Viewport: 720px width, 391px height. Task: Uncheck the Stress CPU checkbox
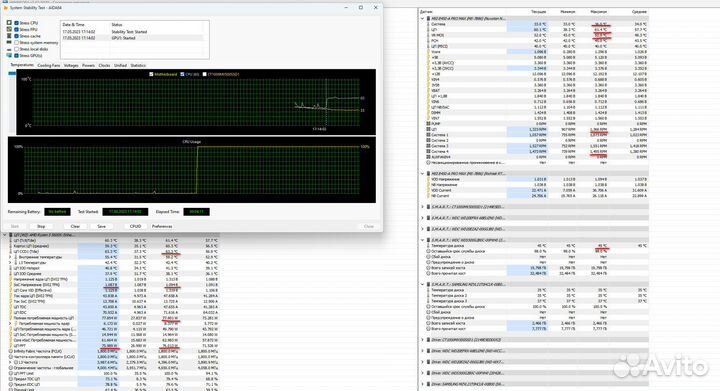pyautogui.click(x=17, y=22)
